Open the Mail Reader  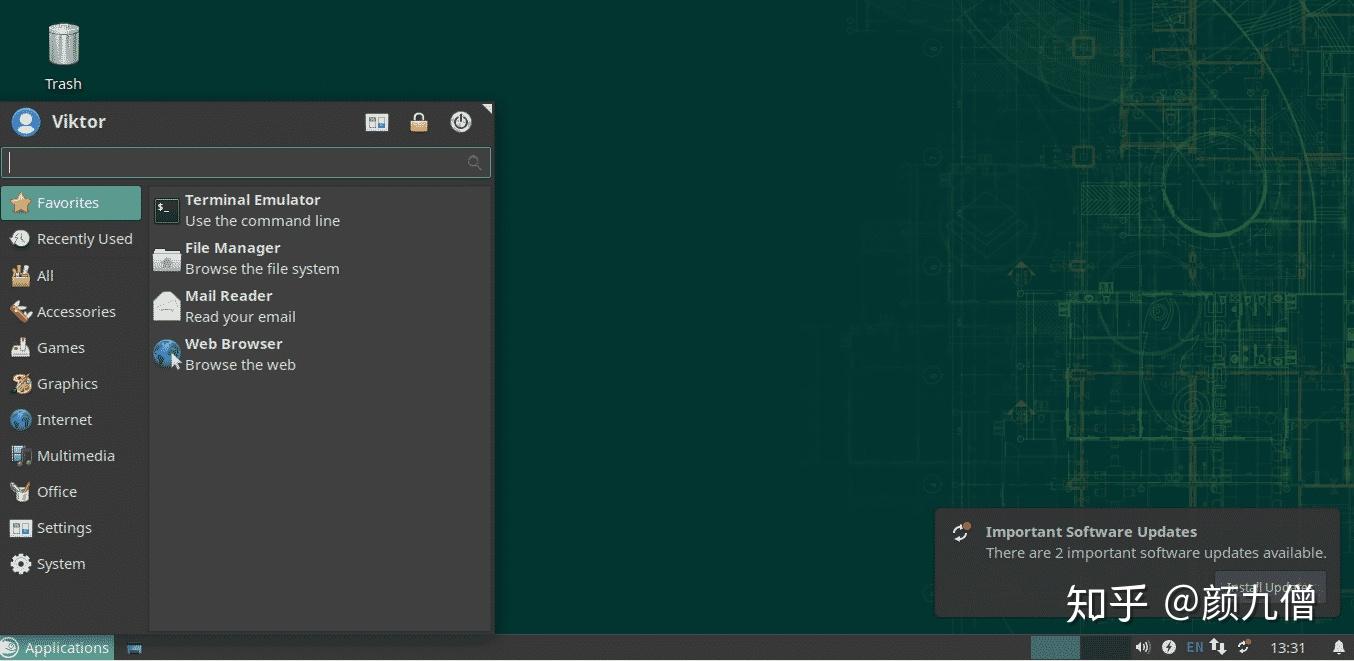tap(228, 305)
